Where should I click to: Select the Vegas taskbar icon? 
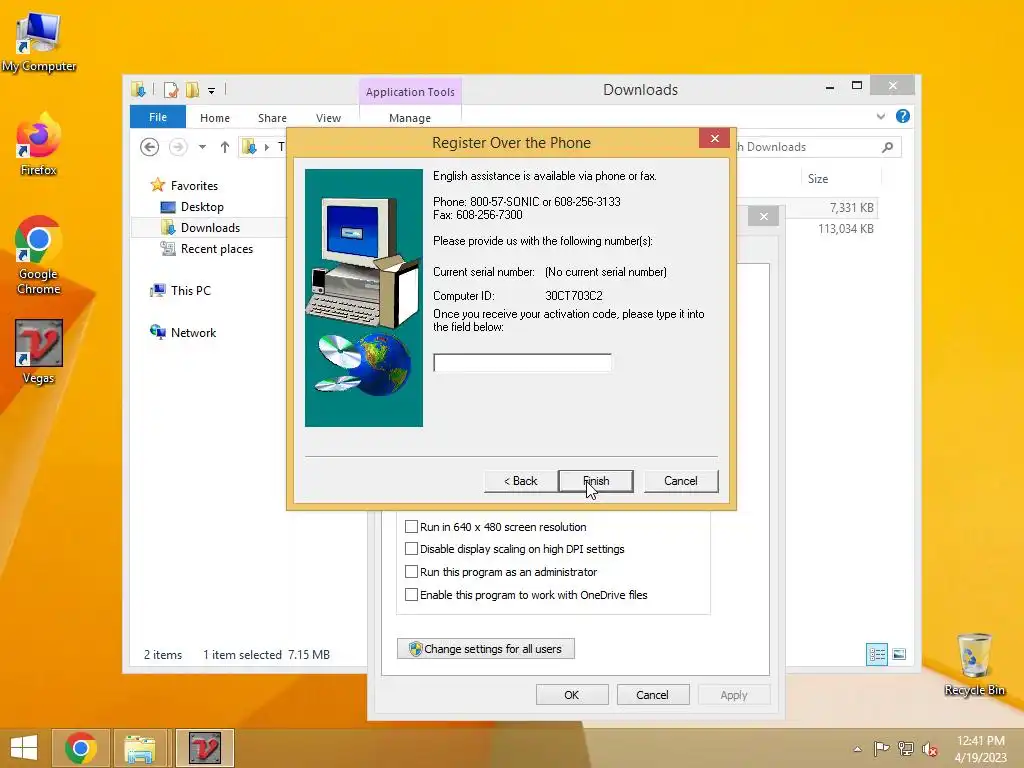204,748
